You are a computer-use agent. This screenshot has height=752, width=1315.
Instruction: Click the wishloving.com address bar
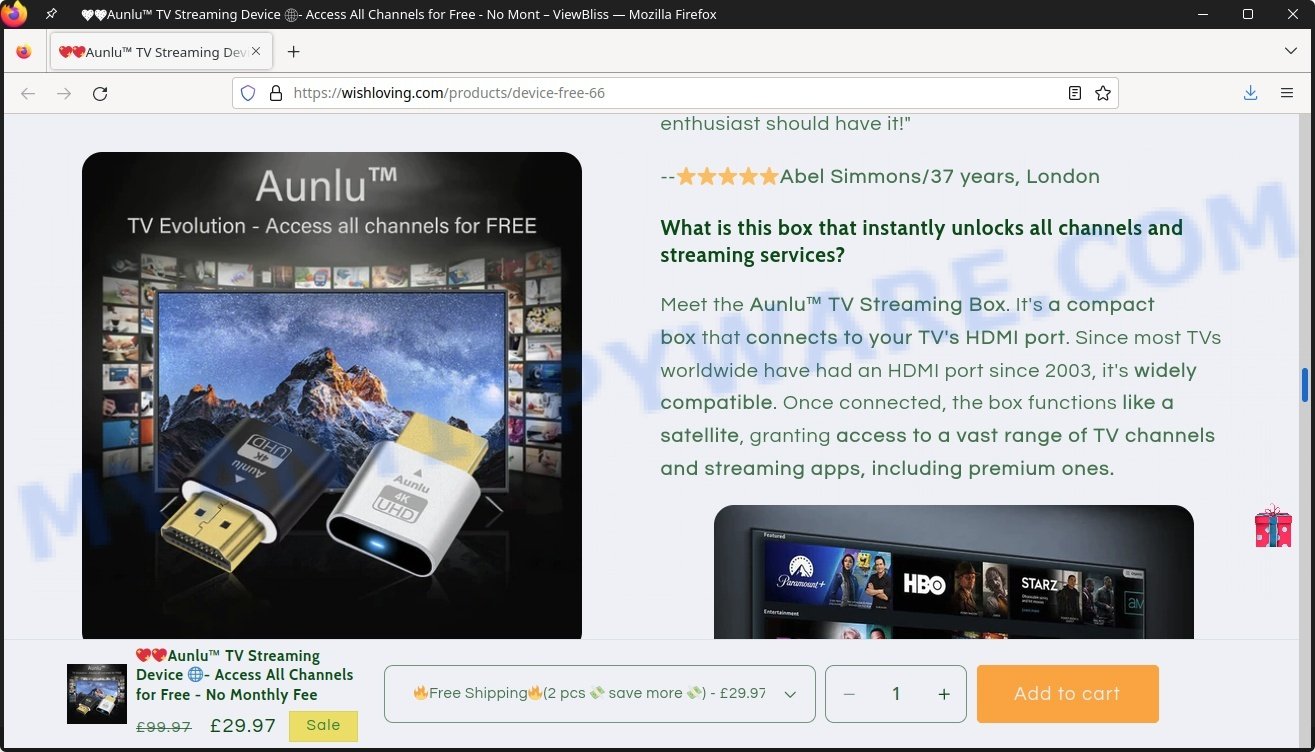tap(675, 93)
